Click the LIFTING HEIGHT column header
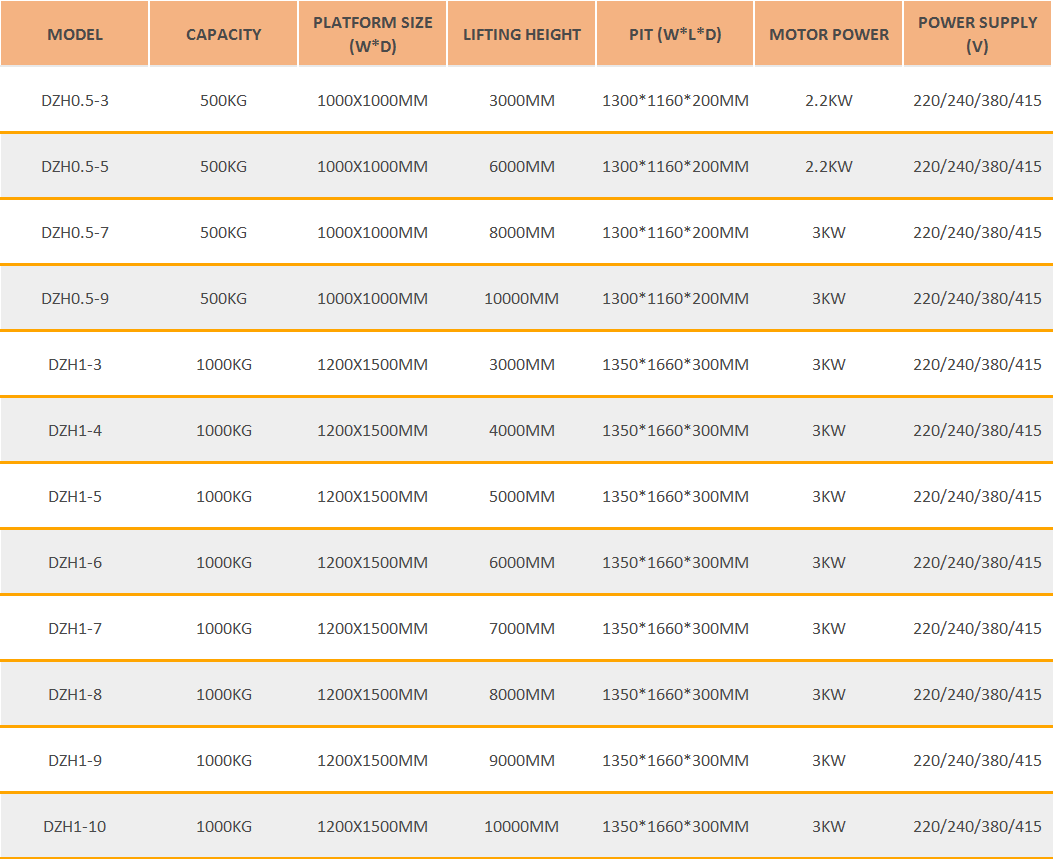This screenshot has width=1053, height=859. tap(521, 34)
